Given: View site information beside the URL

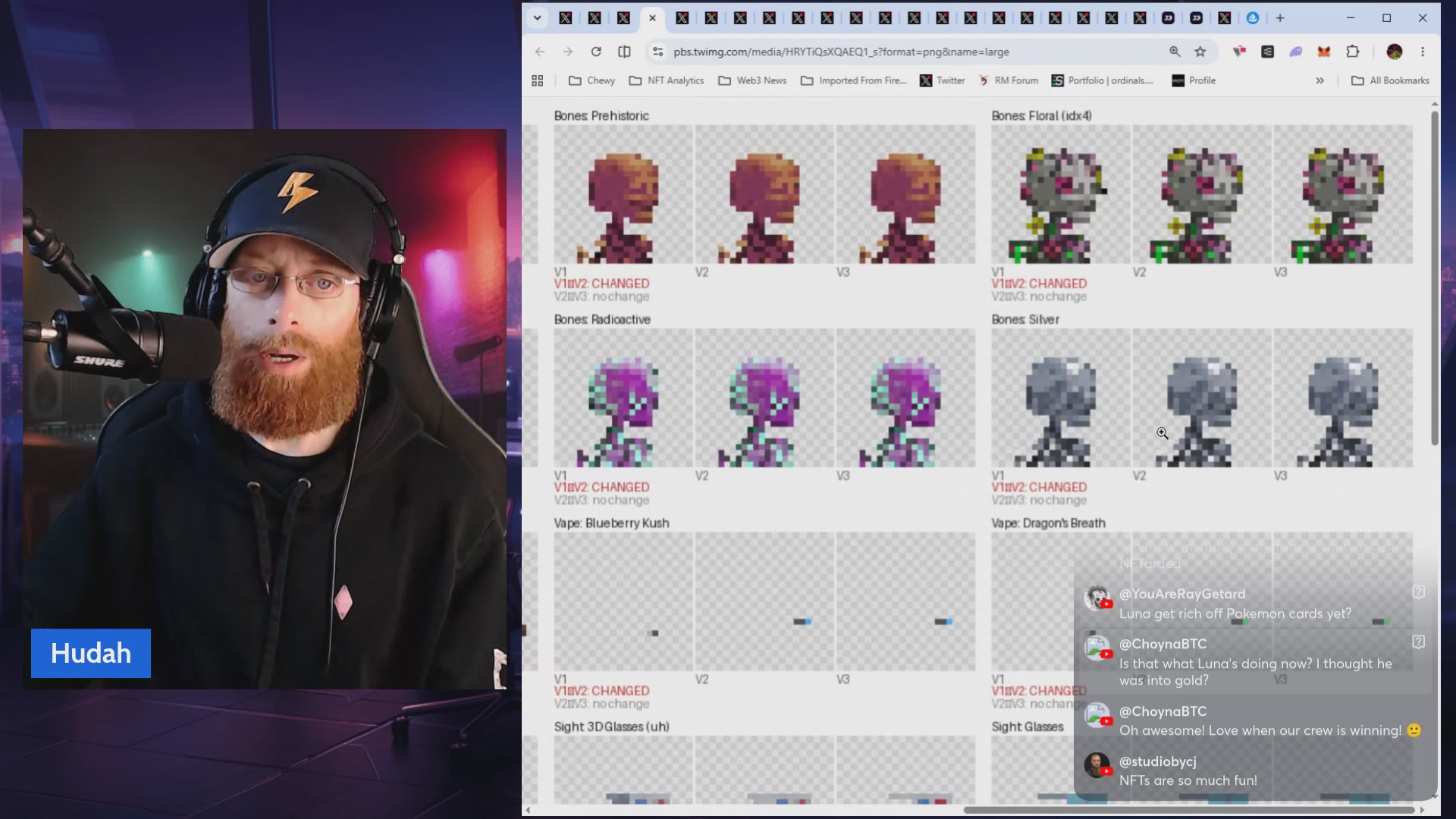Looking at the screenshot, I should coord(658,52).
